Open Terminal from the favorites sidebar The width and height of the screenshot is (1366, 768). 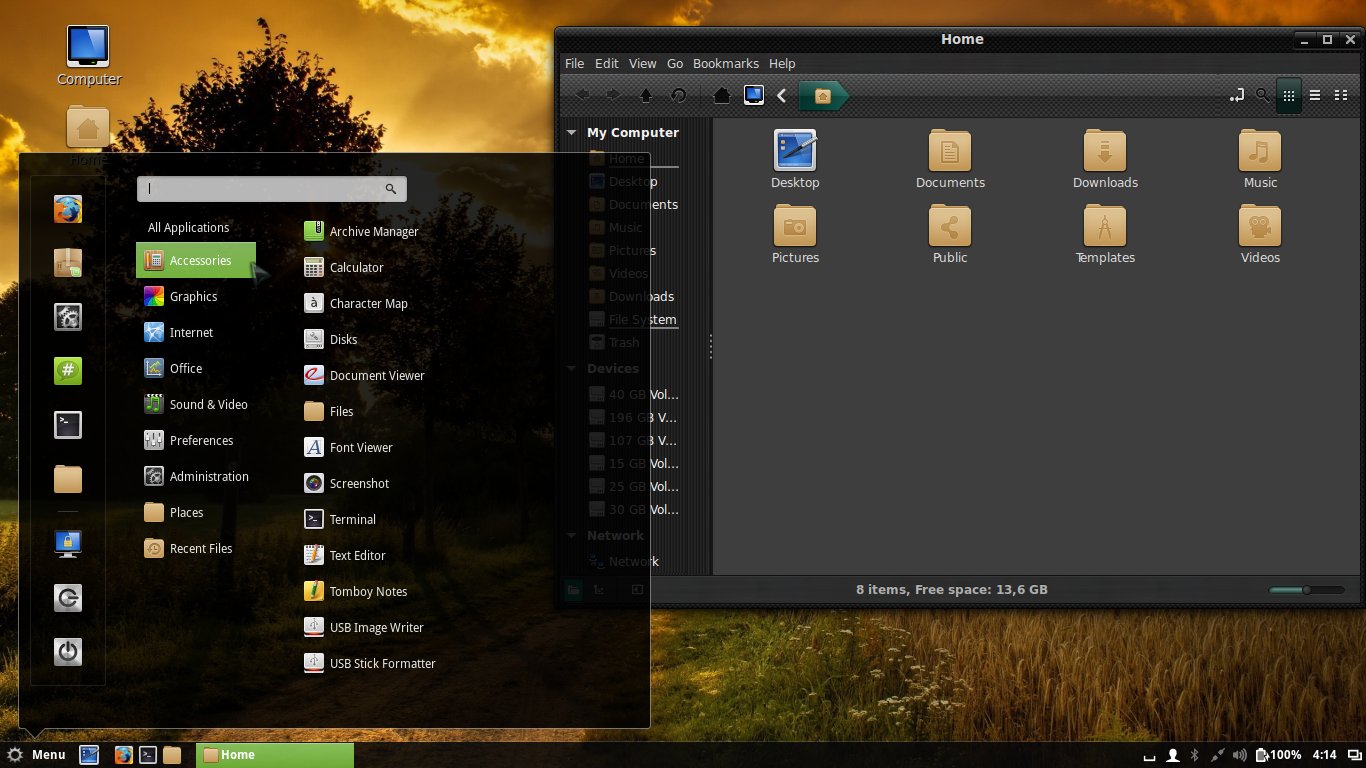68,425
